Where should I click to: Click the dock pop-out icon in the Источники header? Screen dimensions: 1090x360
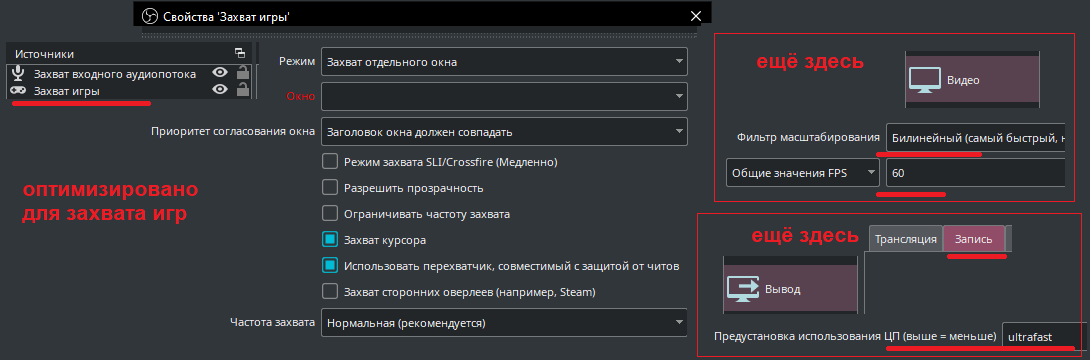coord(240,53)
